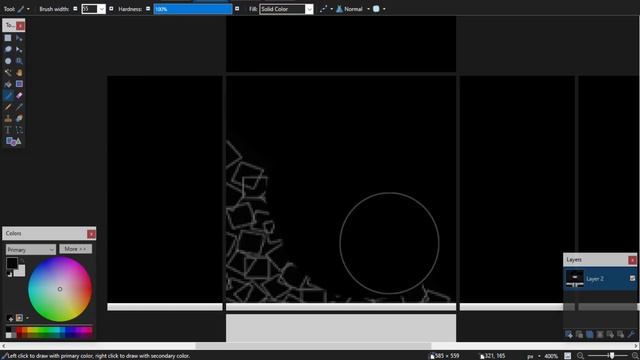
Task: Click the Duplicate Layer icon
Action: [x=589, y=335]
